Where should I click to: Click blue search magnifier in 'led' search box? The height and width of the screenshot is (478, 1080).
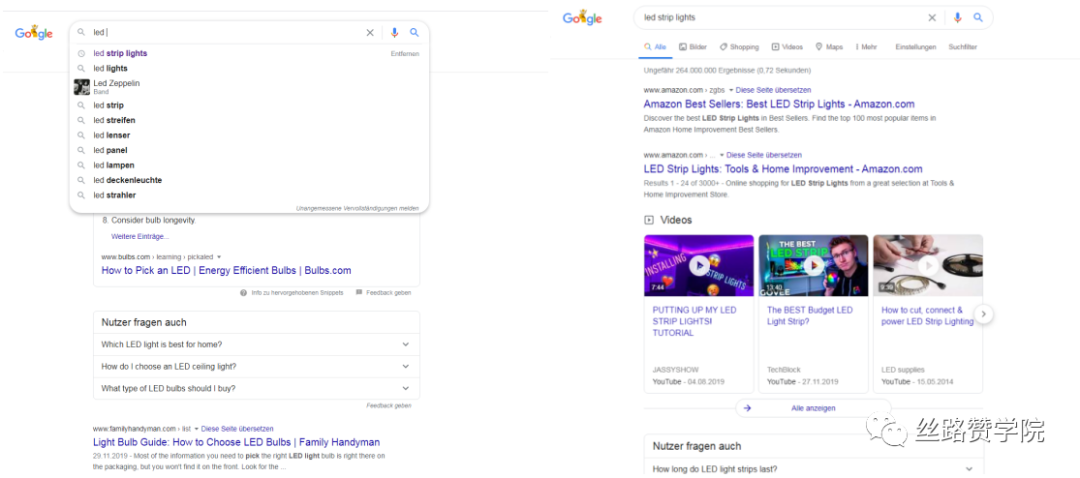pyautogui.click(x=414, y=32)
